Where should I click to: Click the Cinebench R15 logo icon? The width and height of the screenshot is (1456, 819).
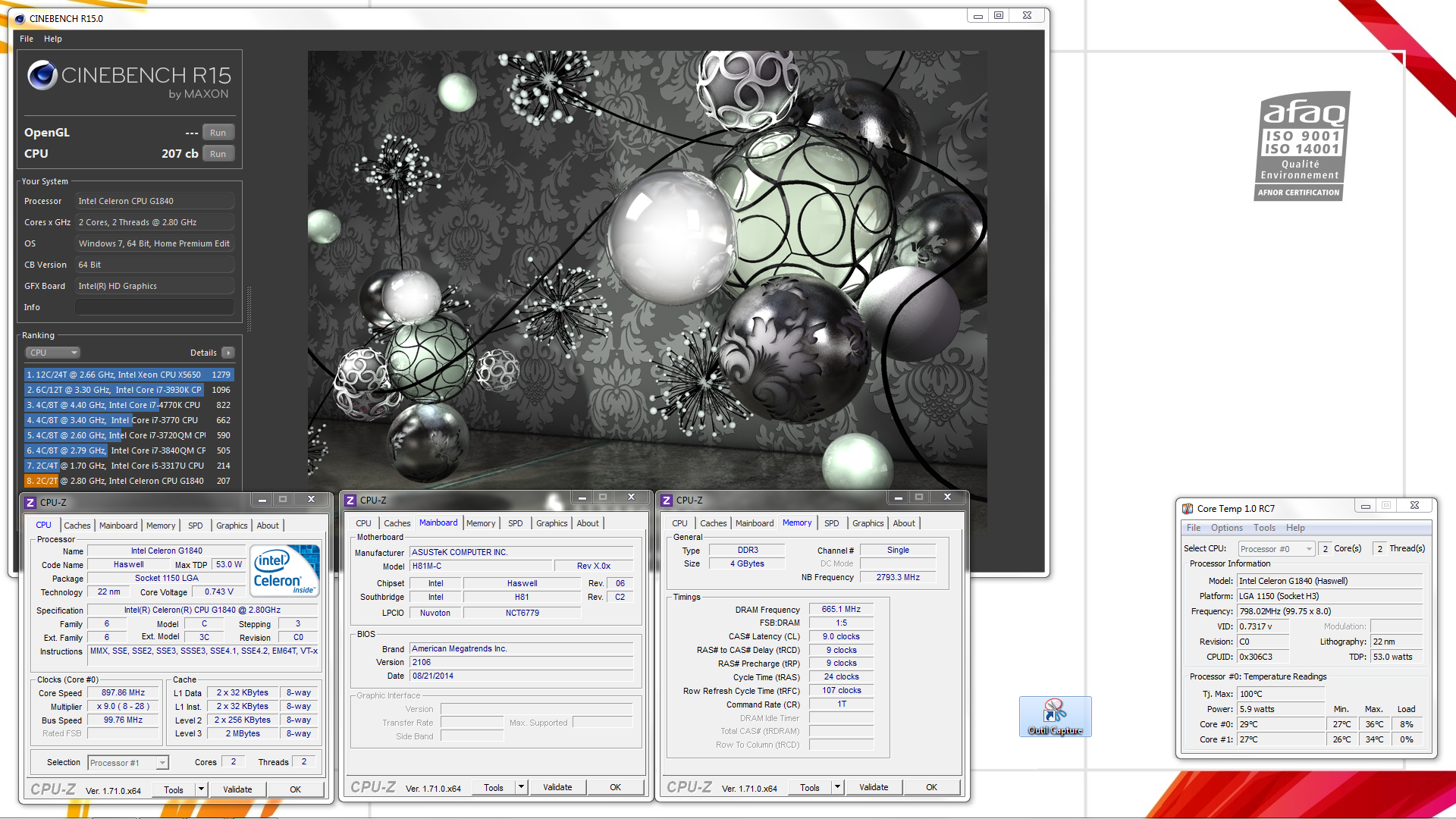[x=42, y=75]
